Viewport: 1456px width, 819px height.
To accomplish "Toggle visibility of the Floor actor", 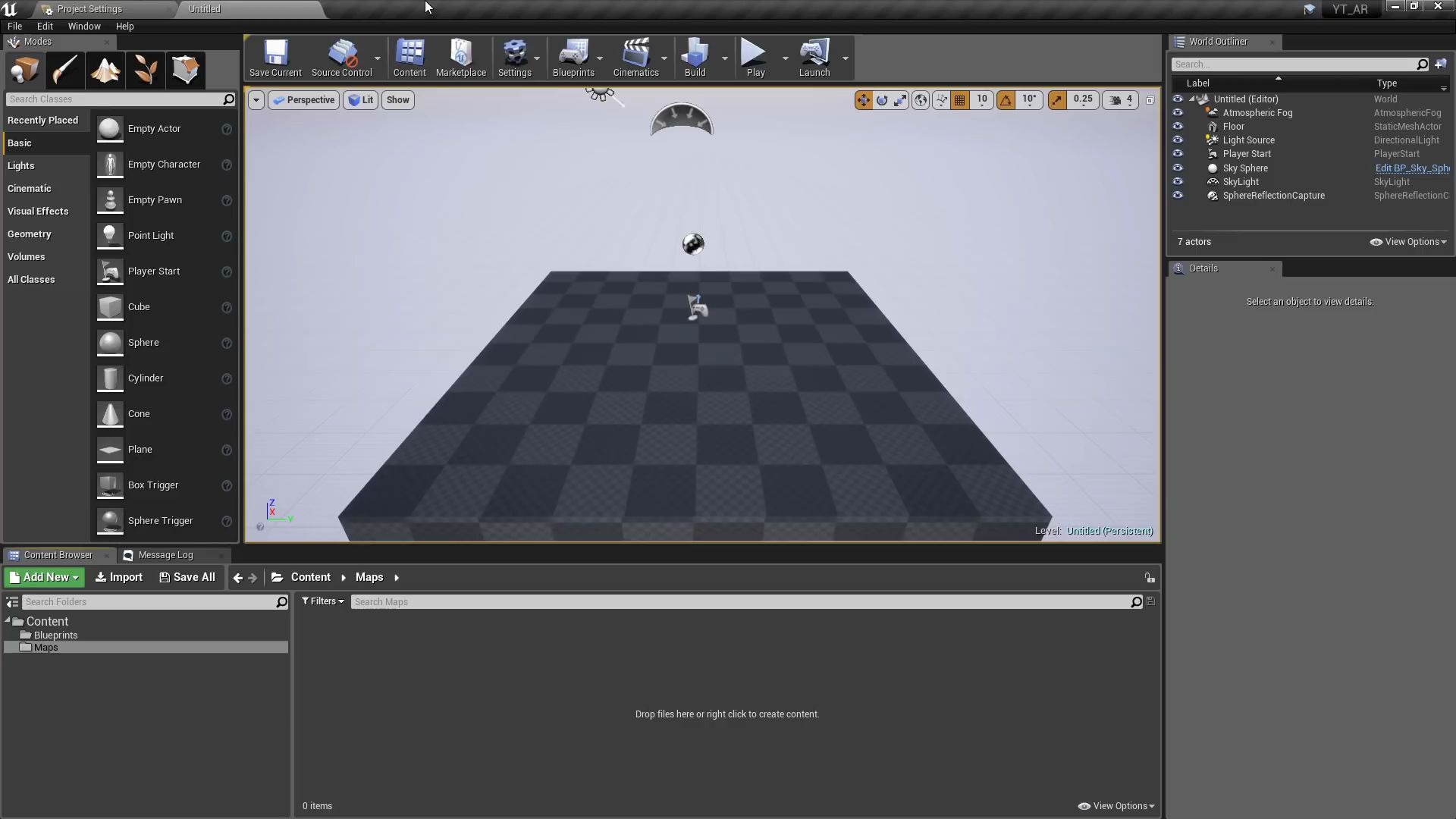I will tap(1178, 126).
